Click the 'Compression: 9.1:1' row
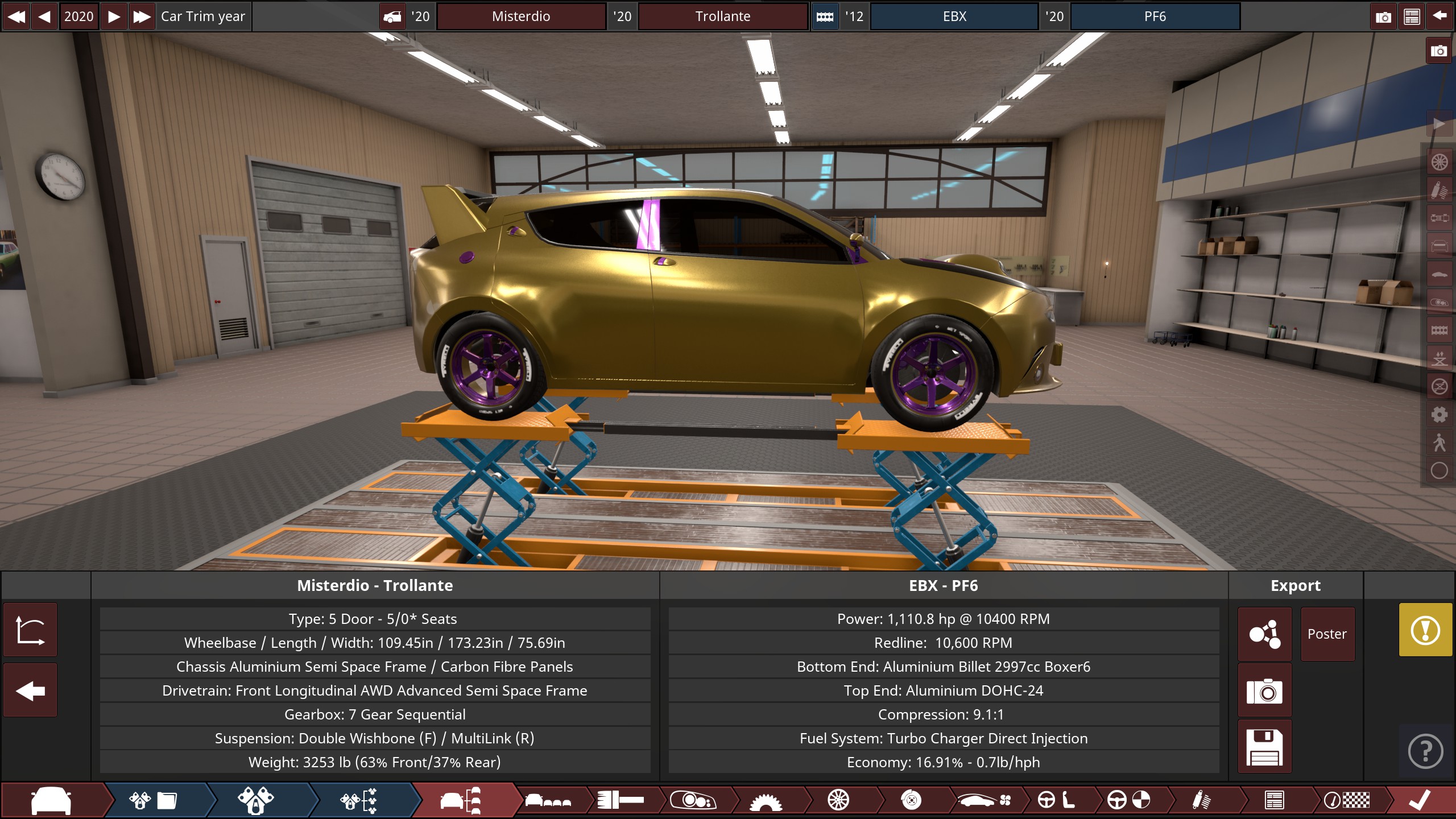The width and height of the screenshot is (1456, 819). coord(944,714)
